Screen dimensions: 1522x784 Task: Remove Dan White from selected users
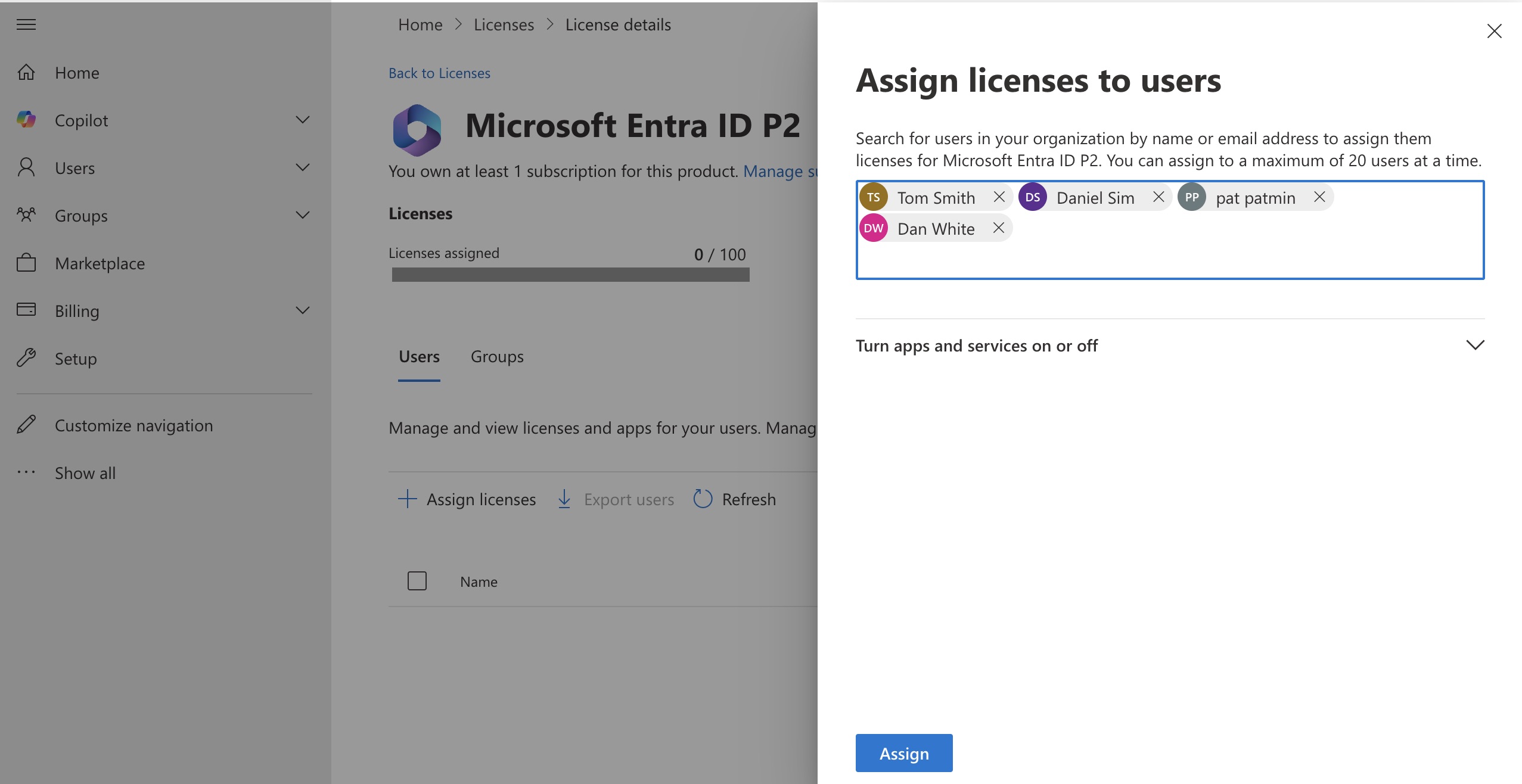999,228
